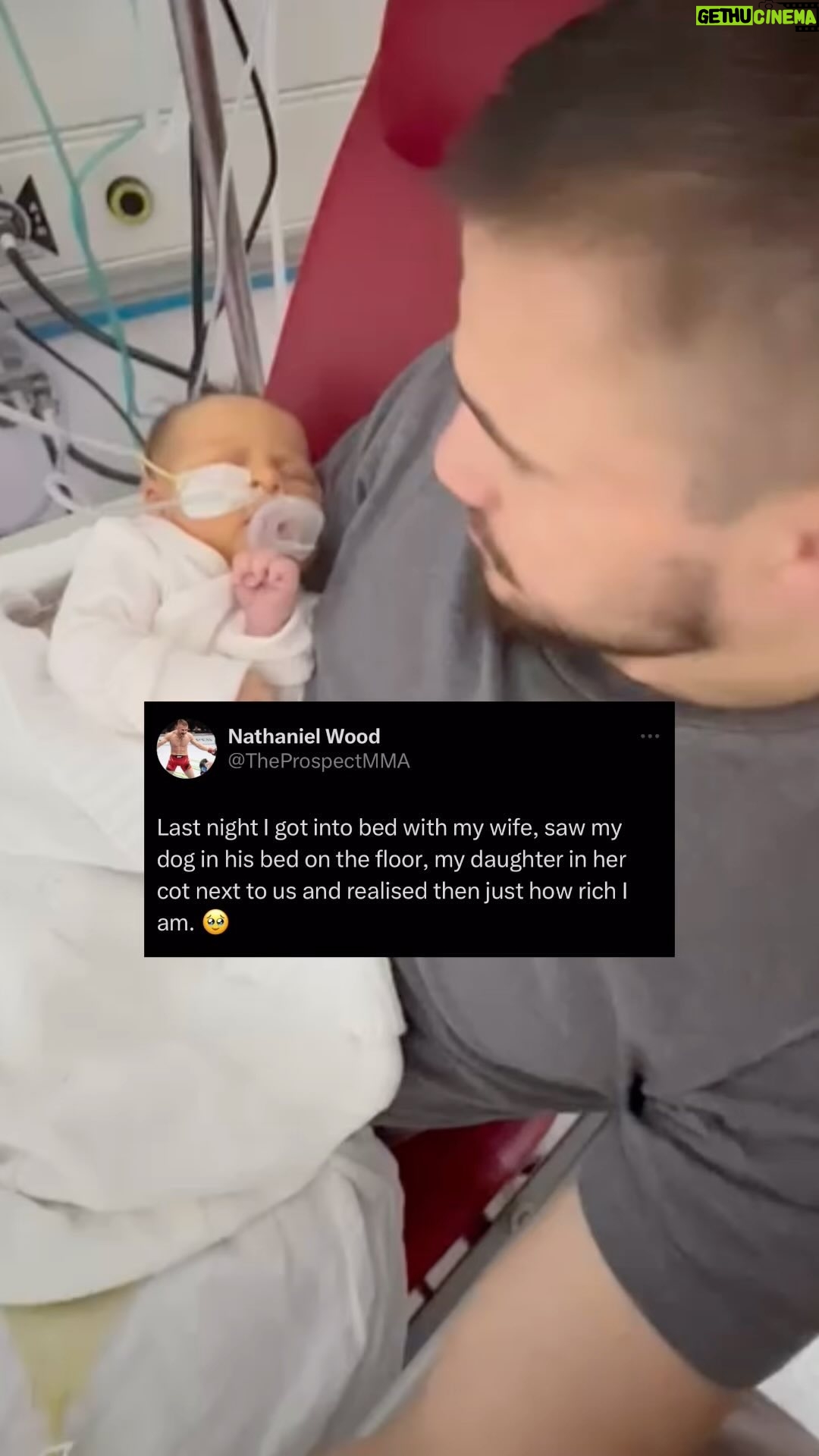Select the word "wife" in the tweet

coord(513,827)
